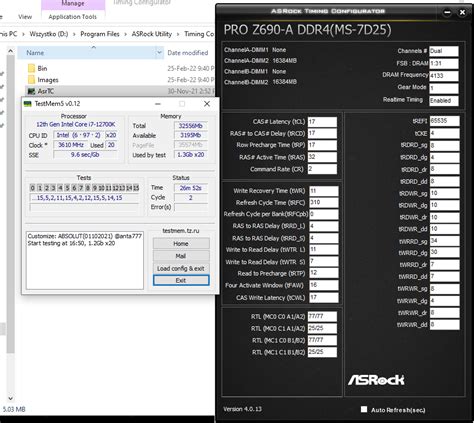Viewport: 474px width, 423px height.
Task: Click the Exit button in TestMem5
Action: click(x=181, y=280)
